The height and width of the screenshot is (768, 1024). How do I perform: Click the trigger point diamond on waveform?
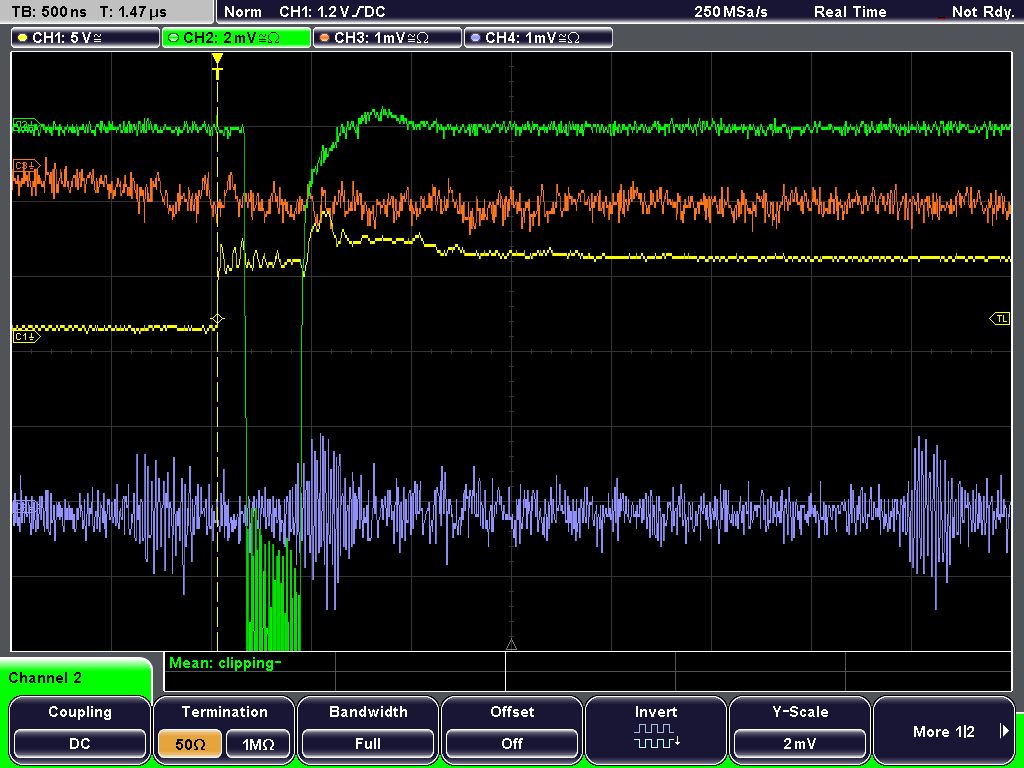click(217, 319)
